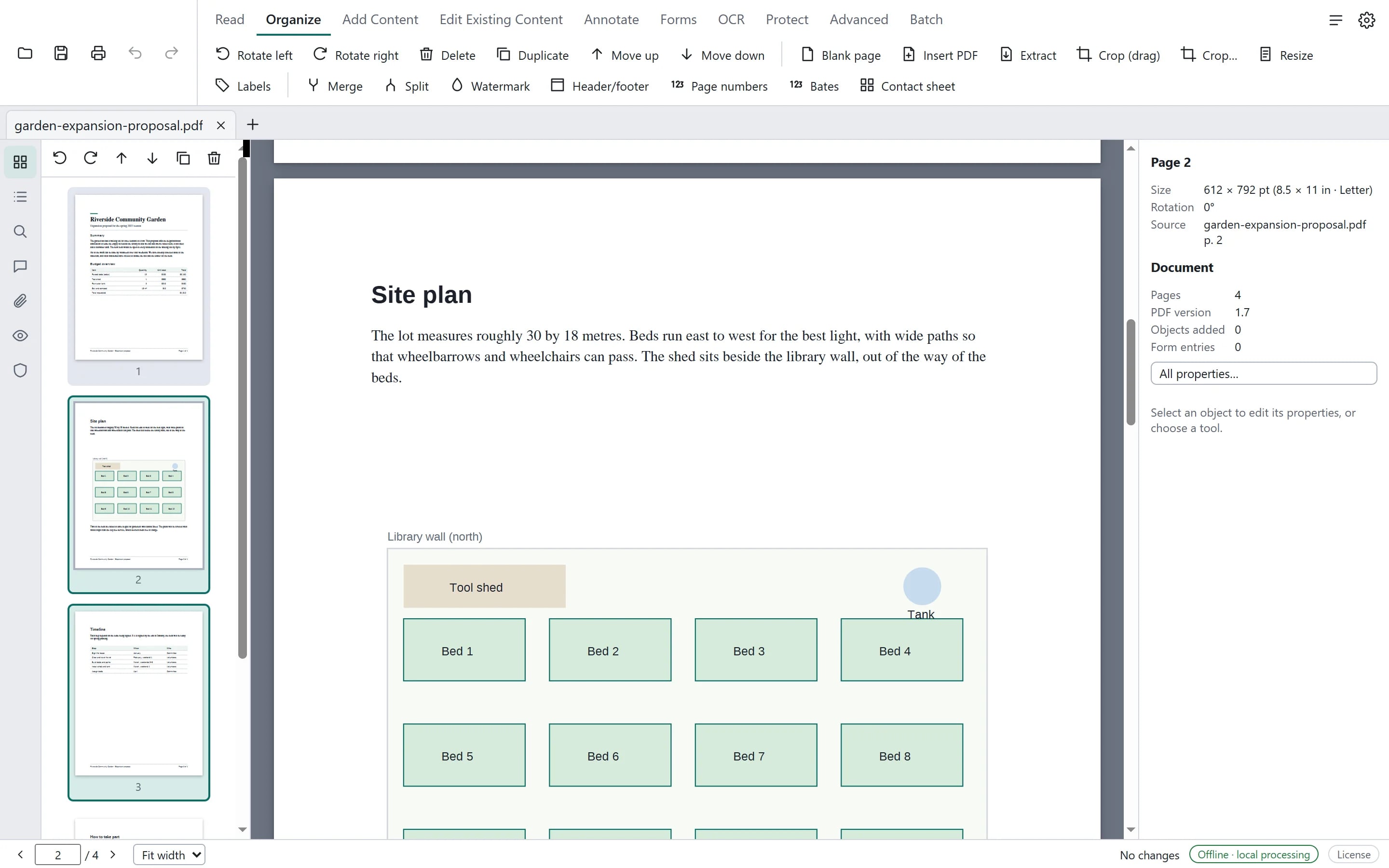Open the Annotate tab

[611, 19]
